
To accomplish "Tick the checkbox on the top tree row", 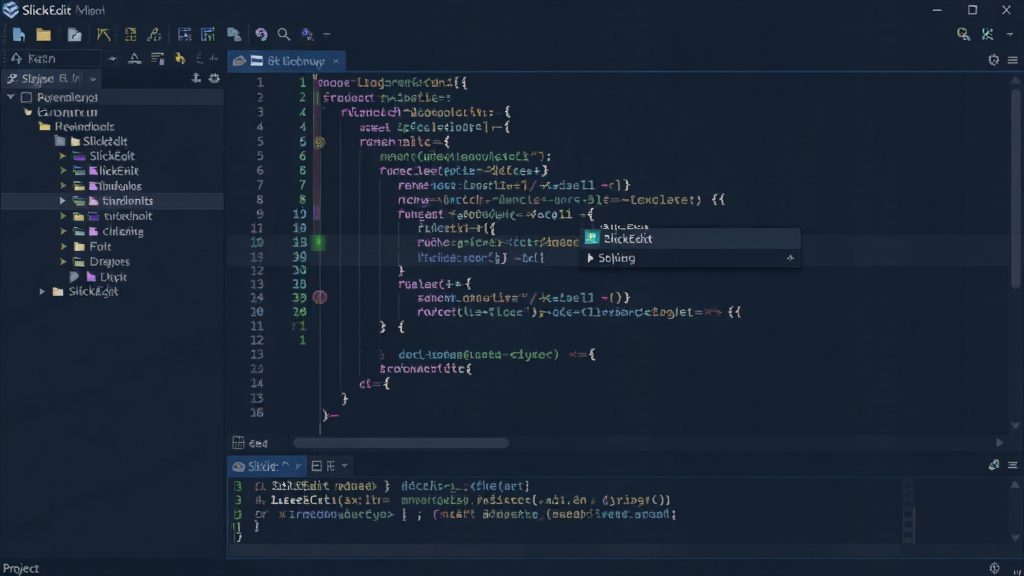I will point(26,97).
